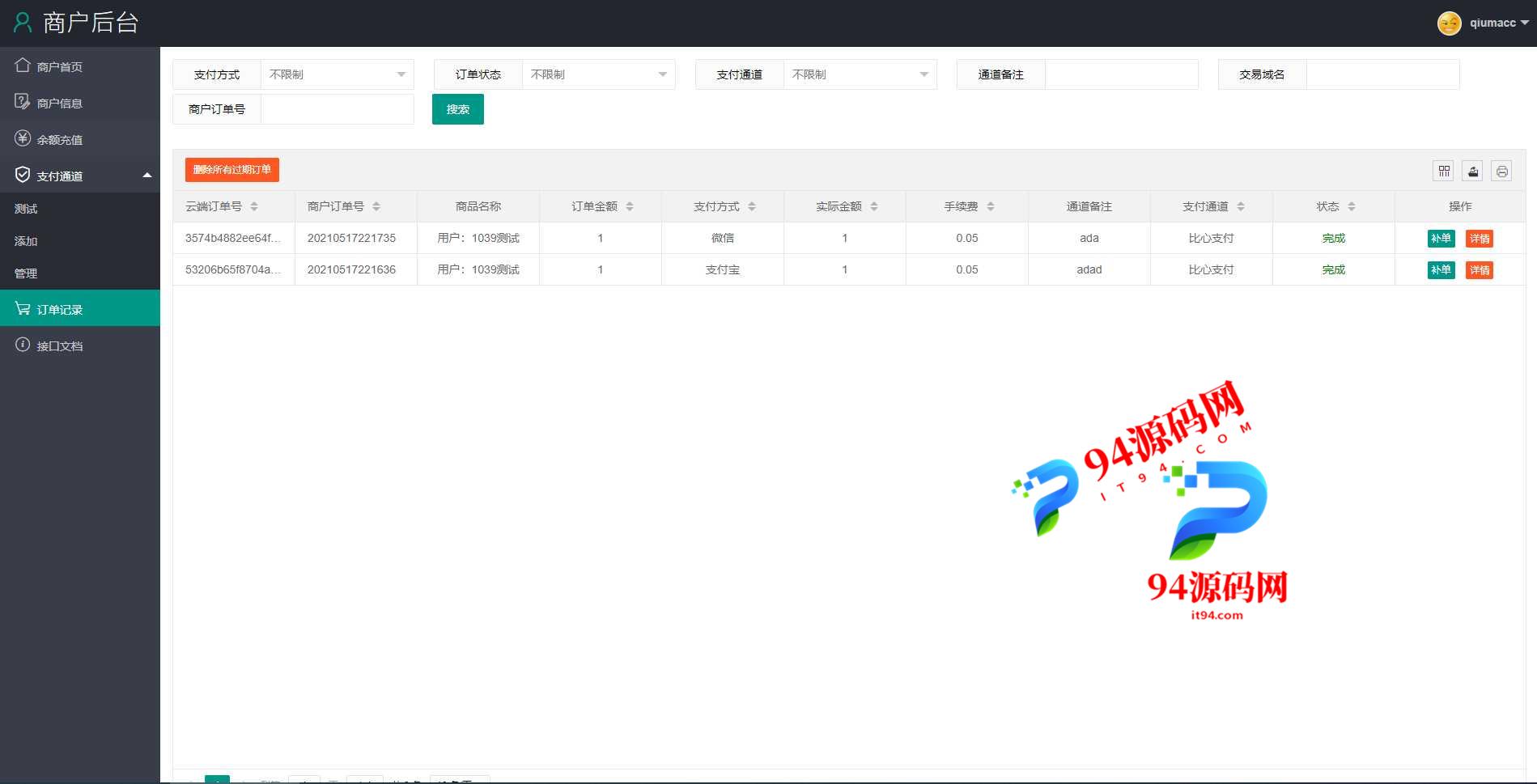Open the column filter grid icon

click(x=1443, y=171)
